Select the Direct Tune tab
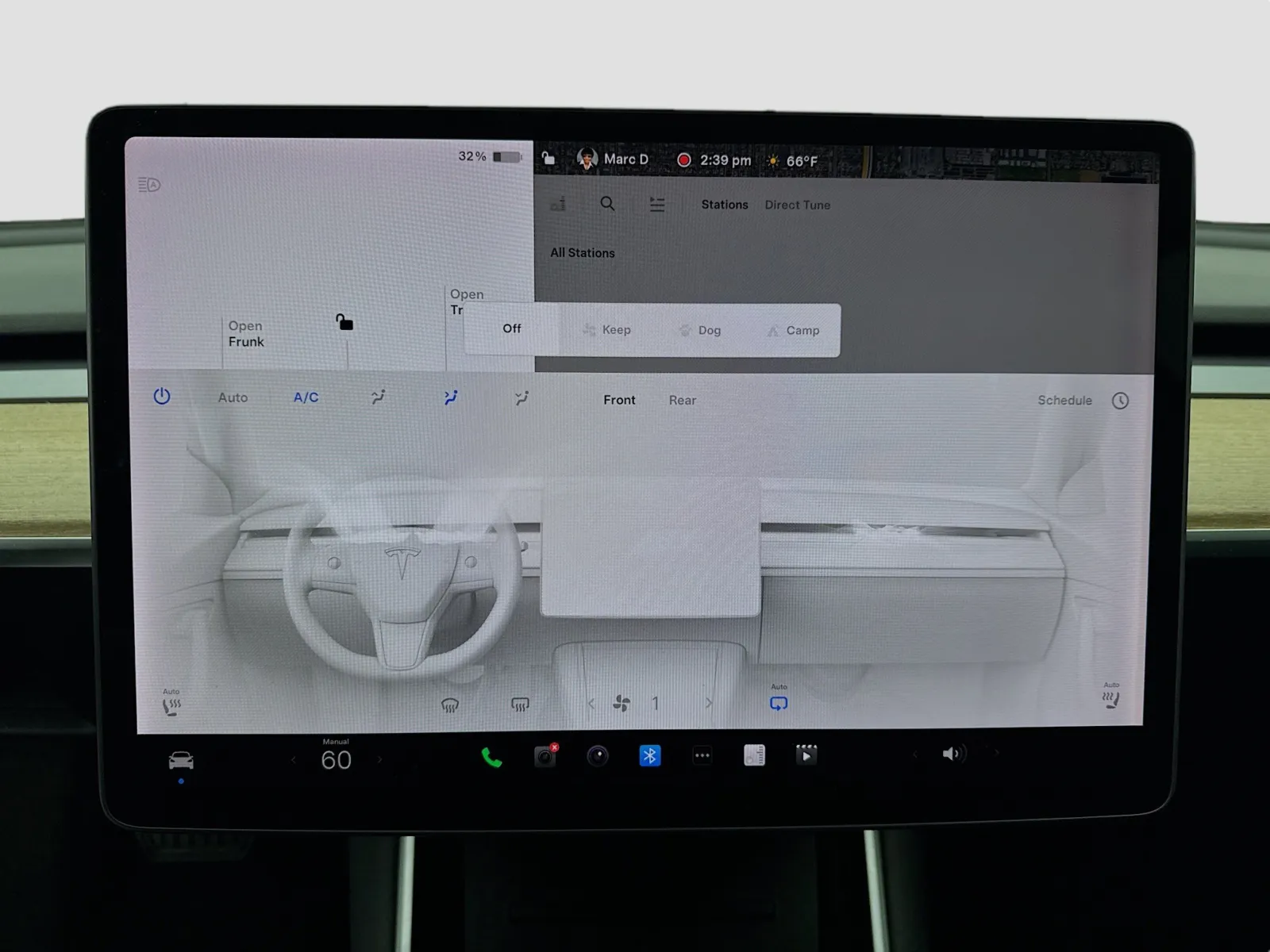 click(x=797, y=205)
